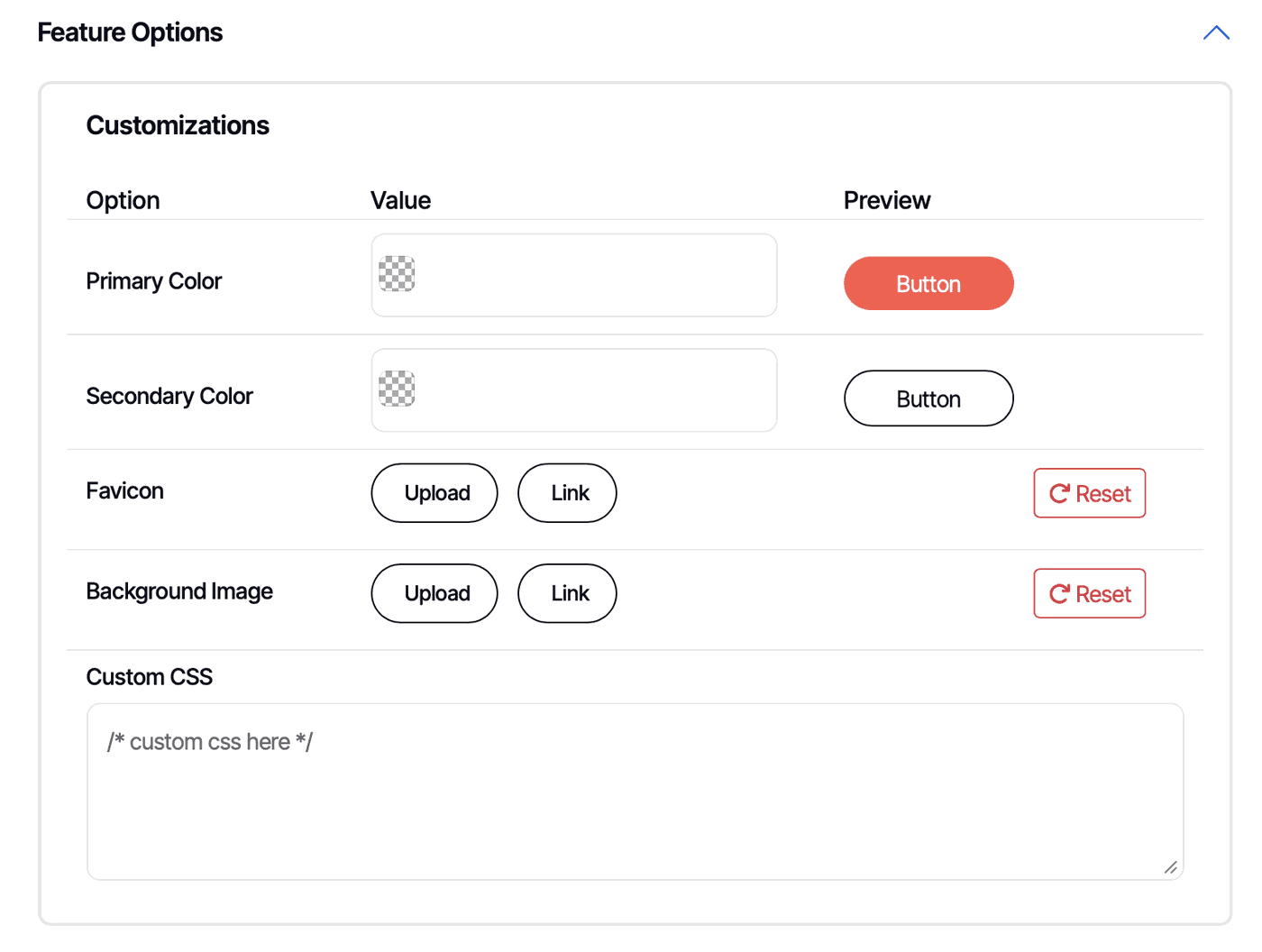This screenshot has width=1262, height=952.
Task: Click the Customizations panel title
Action: [x=178, y=125]
